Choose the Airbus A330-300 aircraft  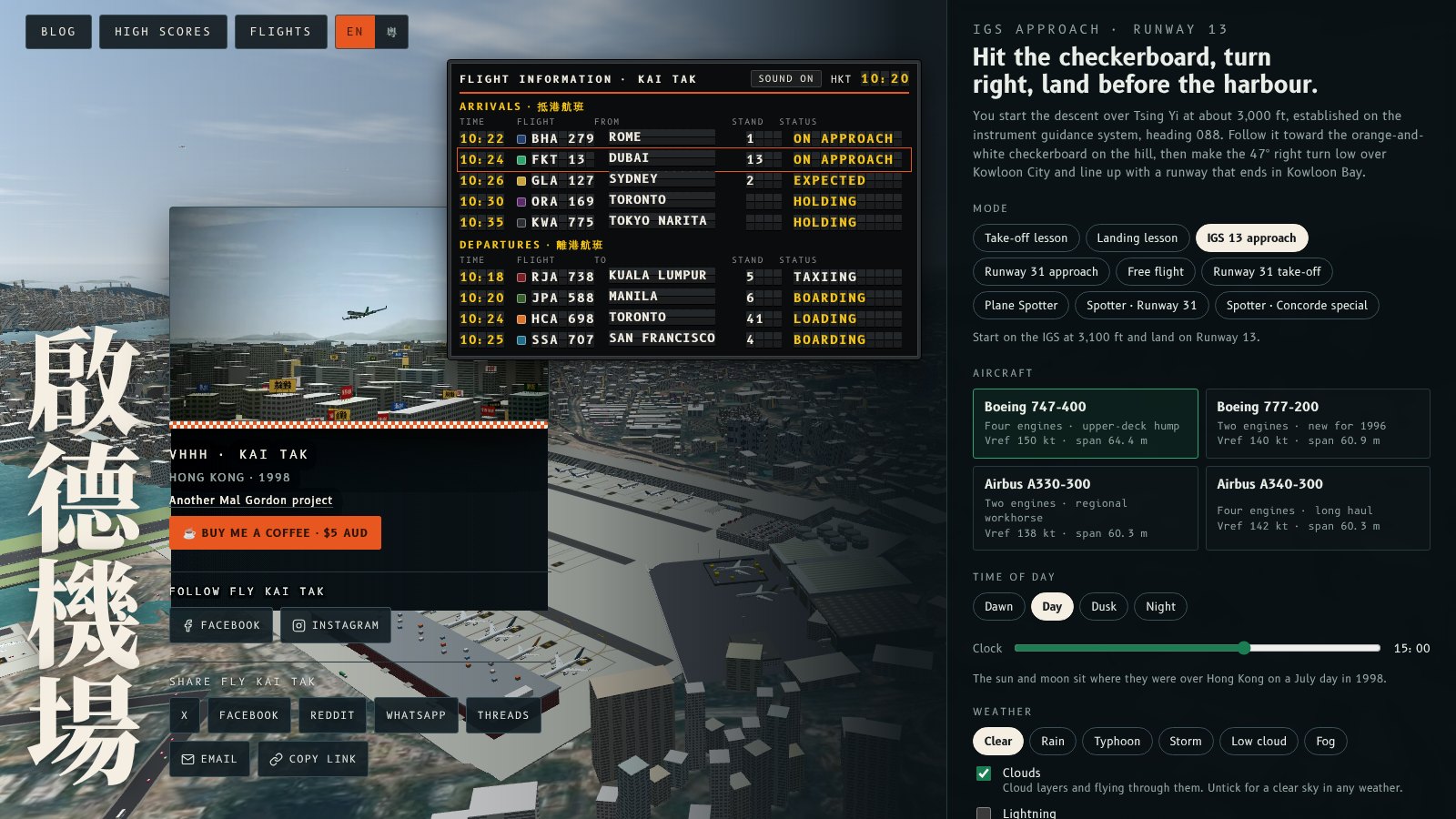[x=1085, y=509]
